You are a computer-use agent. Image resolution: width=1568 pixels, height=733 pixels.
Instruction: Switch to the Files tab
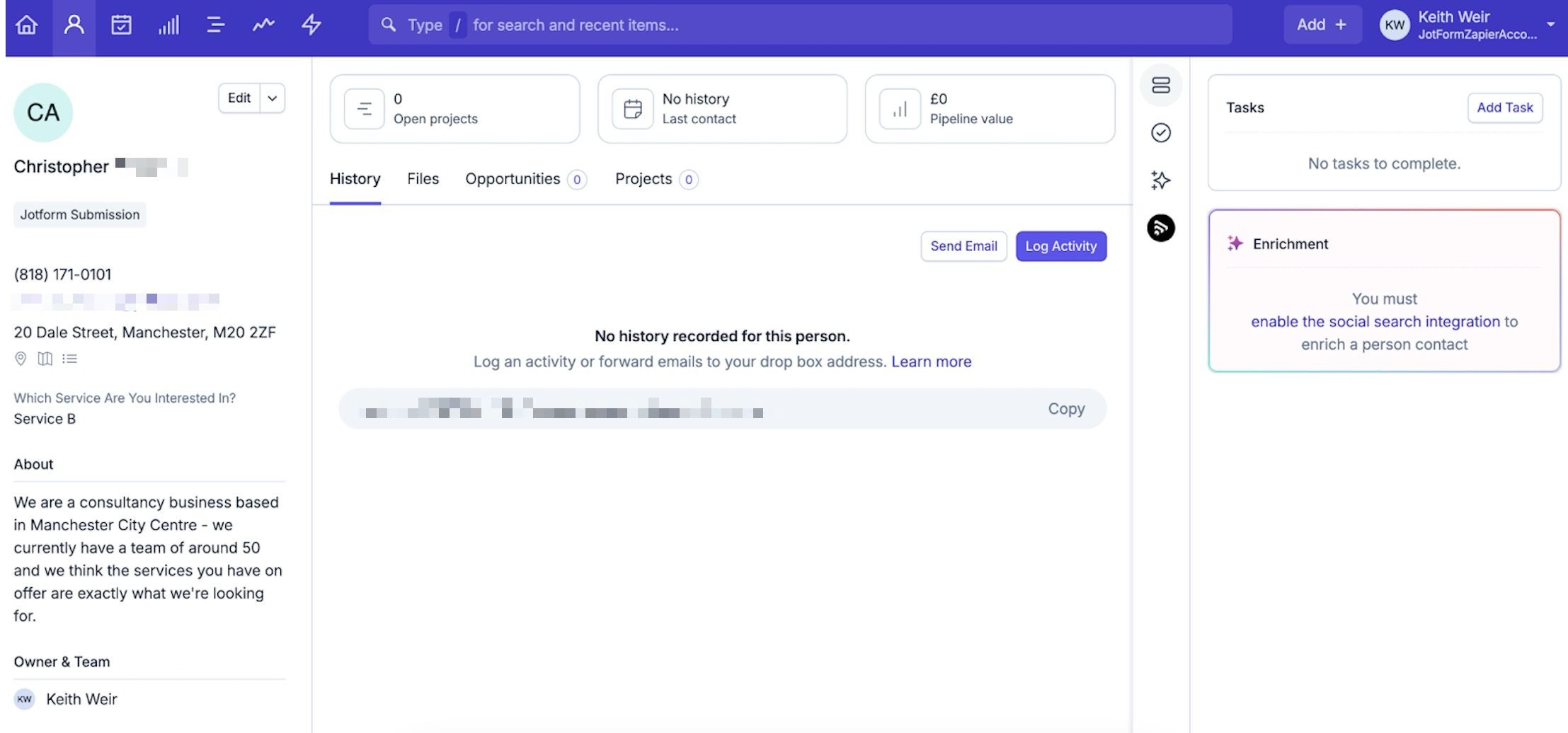coord(423,179)
